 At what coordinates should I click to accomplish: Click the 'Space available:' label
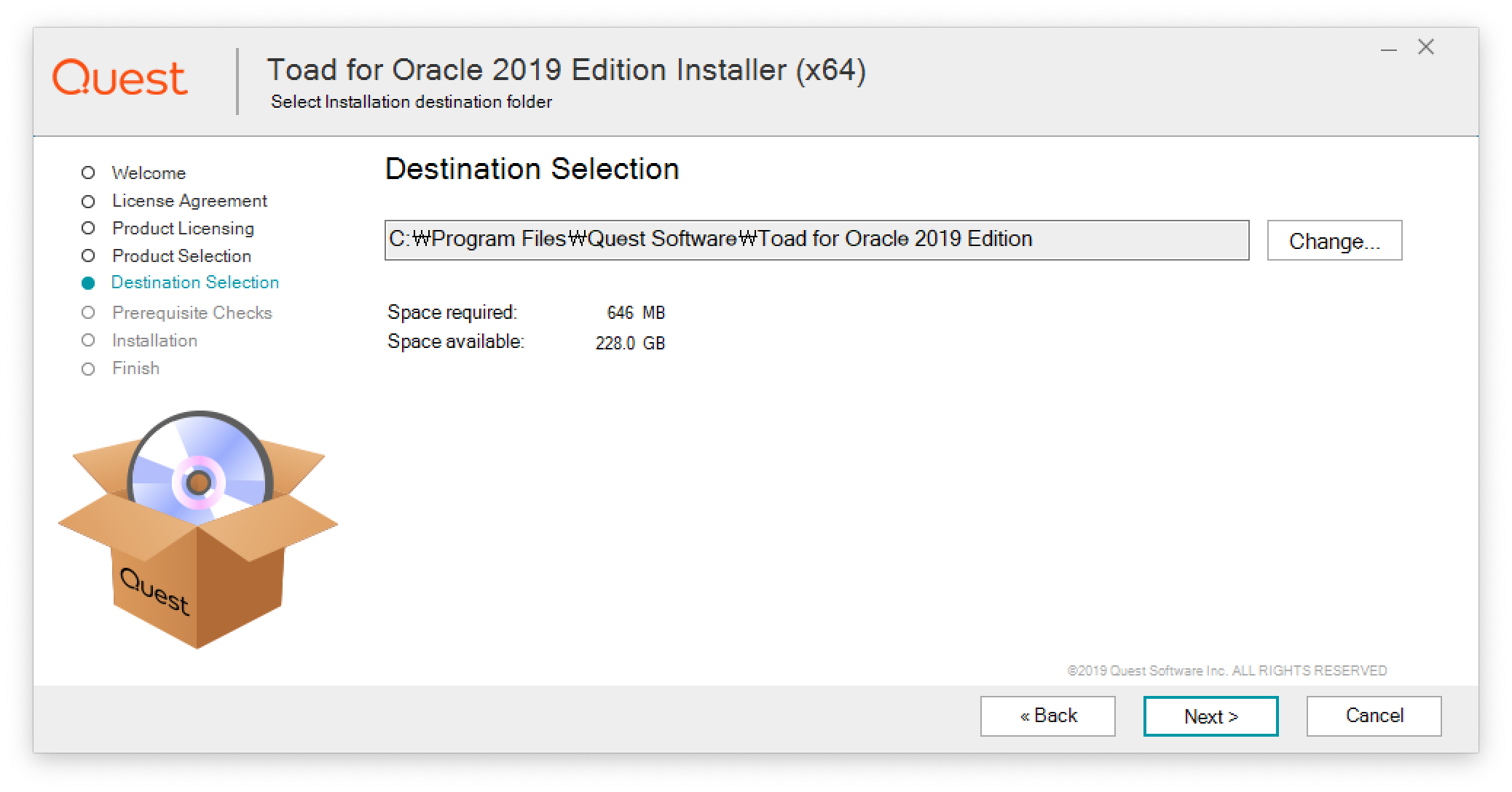click(456, 341)
